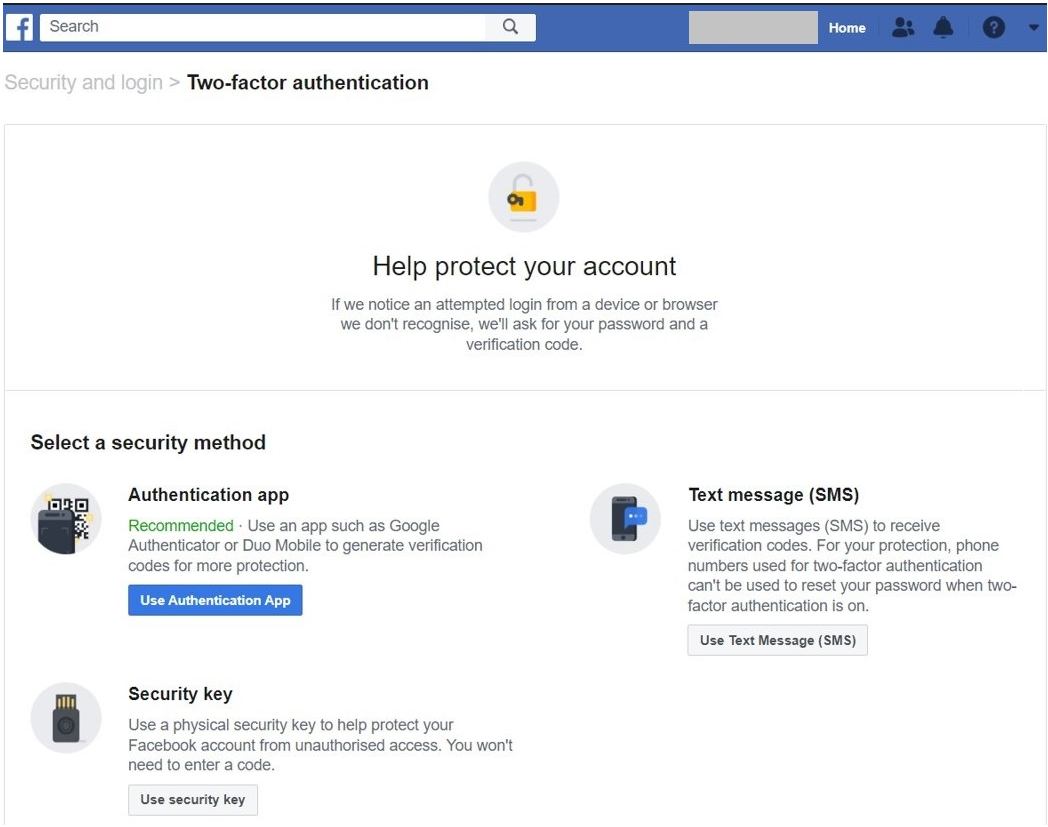Open the notifications bell icon
1048x827 pixels.
pyautogui.click(x=943, y=28)
